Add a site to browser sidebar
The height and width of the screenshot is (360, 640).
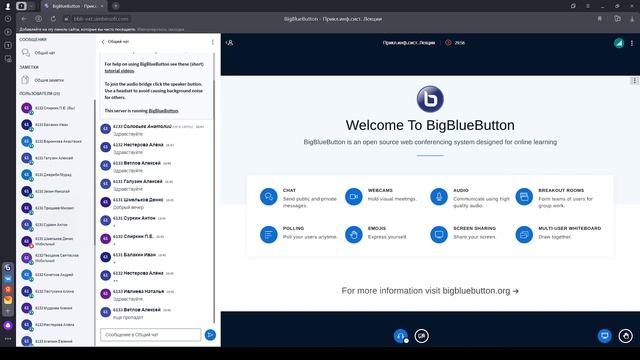coord(8,311)
